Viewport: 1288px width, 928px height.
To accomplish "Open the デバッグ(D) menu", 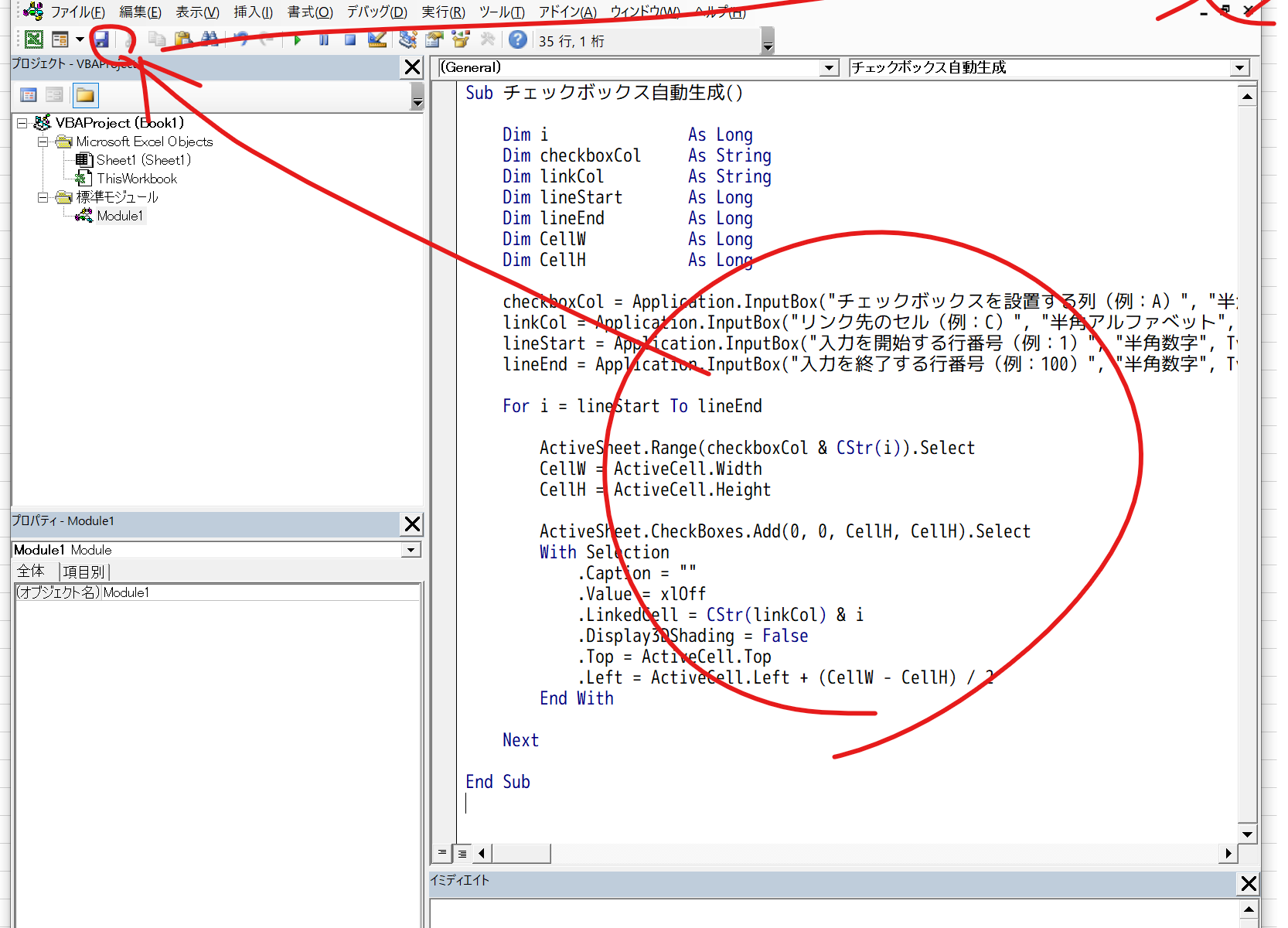I will (377, 12).
